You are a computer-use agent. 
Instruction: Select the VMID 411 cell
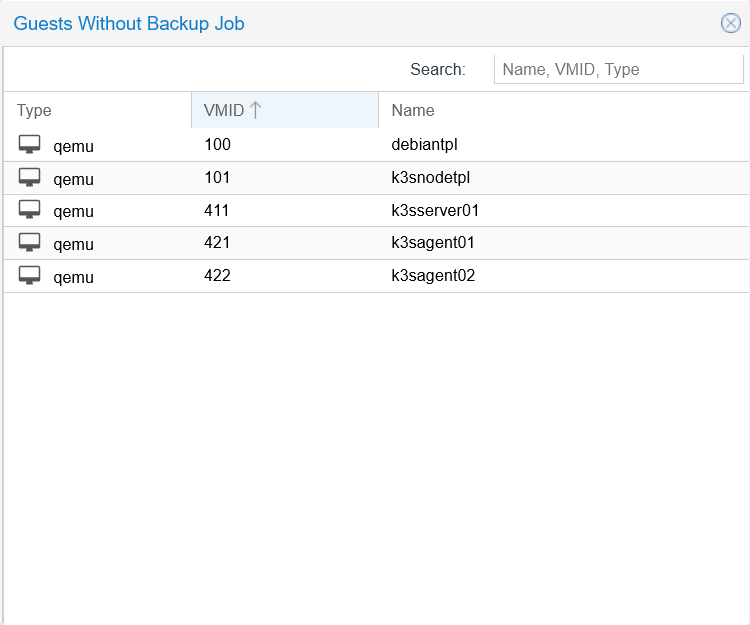(217, 211)
